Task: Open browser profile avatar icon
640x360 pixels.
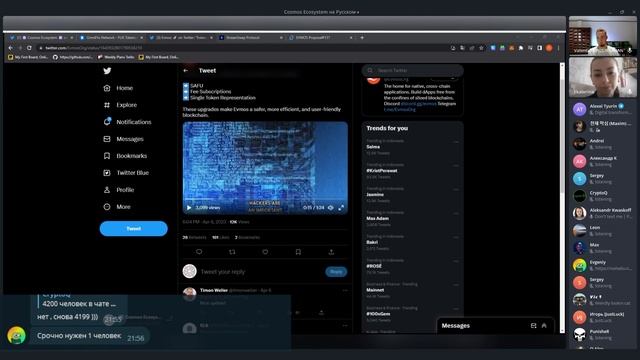Action: point(549,48)
